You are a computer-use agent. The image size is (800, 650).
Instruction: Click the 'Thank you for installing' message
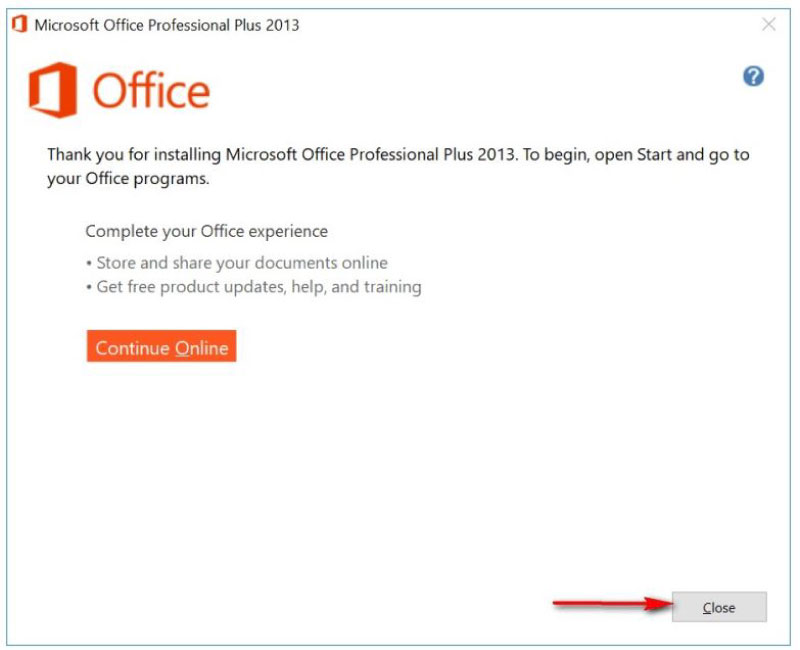398,166
